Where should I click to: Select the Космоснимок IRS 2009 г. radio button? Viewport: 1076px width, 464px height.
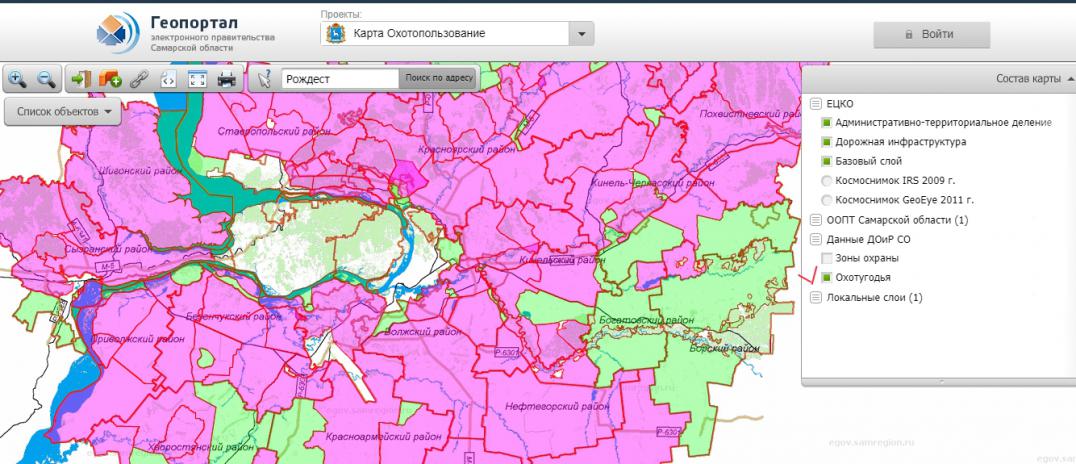click(828, 181)
